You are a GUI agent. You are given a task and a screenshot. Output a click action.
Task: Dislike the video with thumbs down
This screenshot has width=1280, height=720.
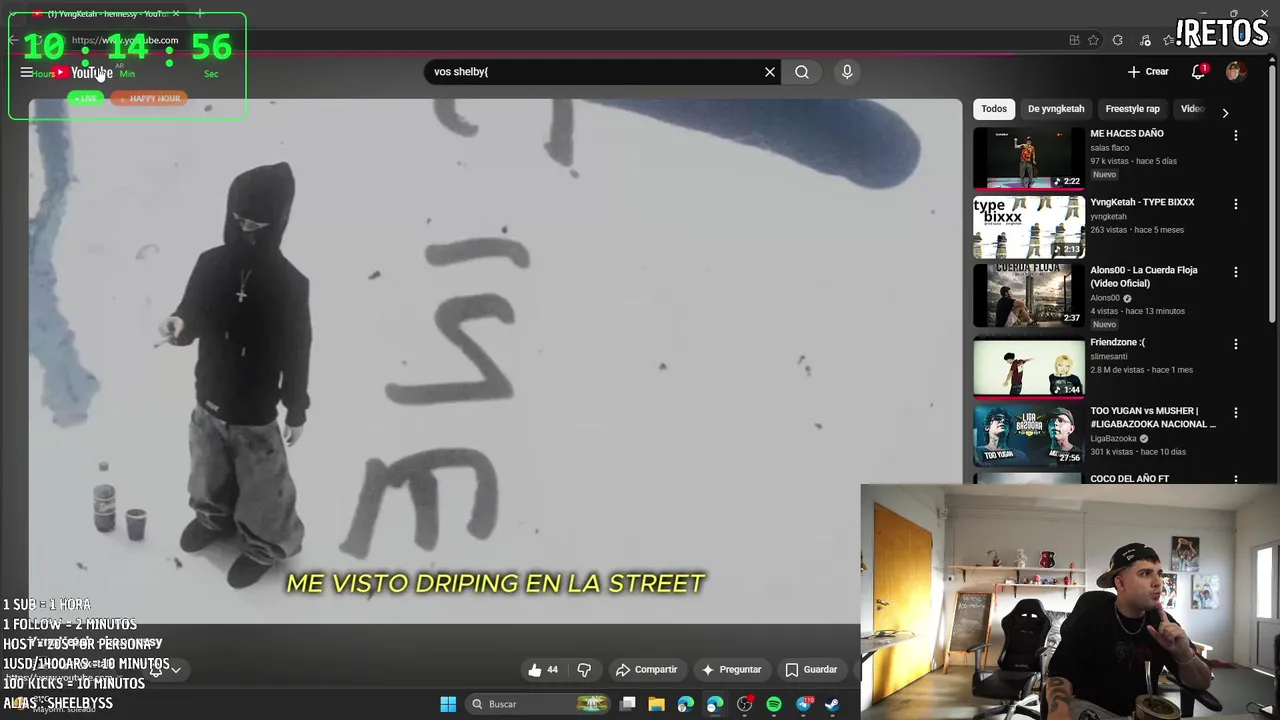(584, 670)
